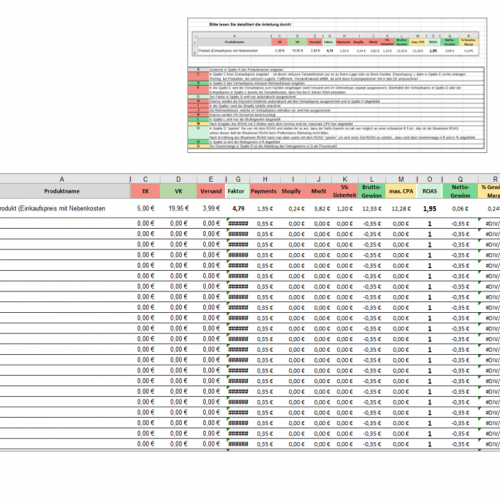Click the Payments header cell
Image resolution: width=500 pixels, height=499 pixels.
click(x=264, y=191)
